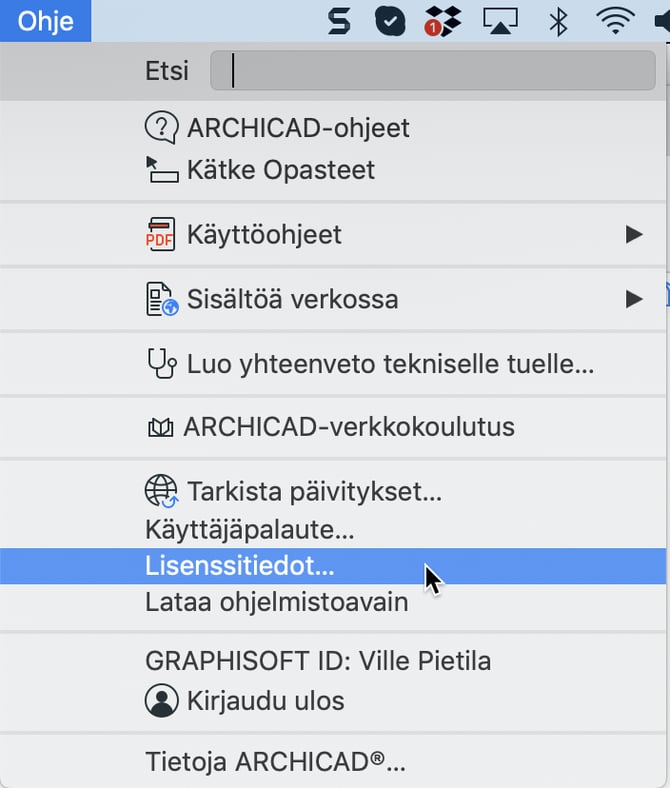Image resolution: width=670 pixels, height=788 pixels.
Task: Click the book icon for ARCHICAD-verkkokoulutus
Action: point(161,428)
